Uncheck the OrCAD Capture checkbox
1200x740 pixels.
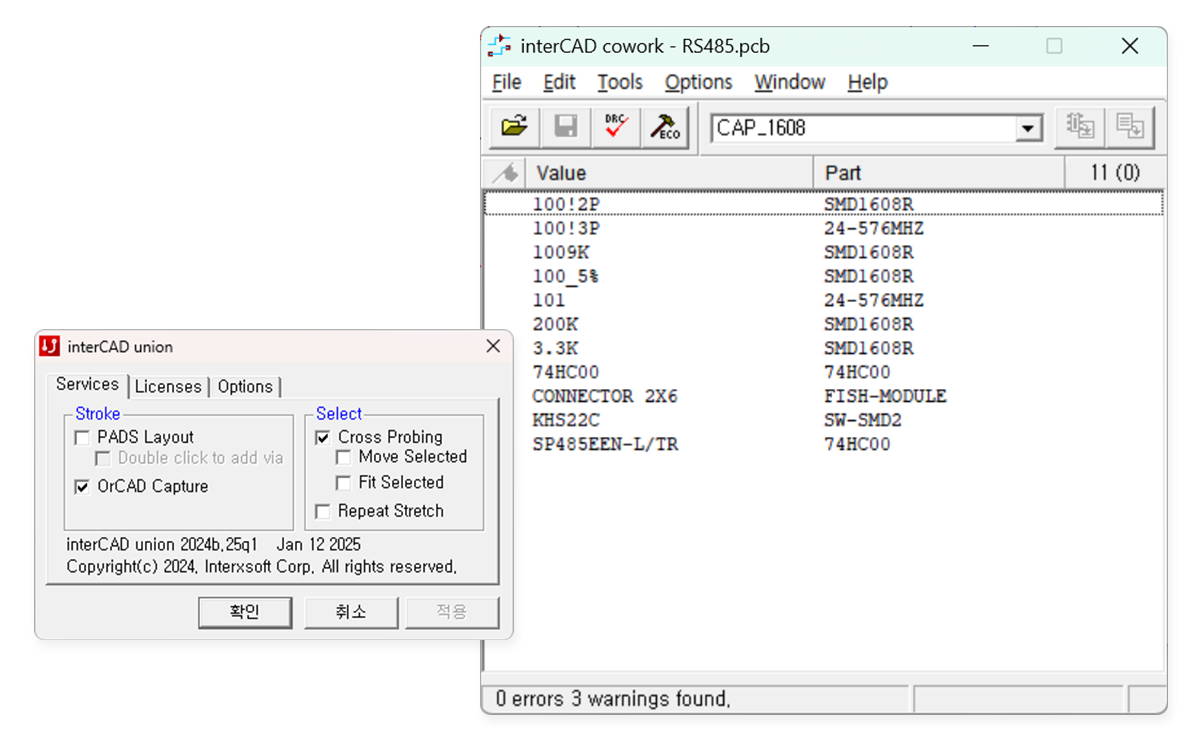coord(83,487)
